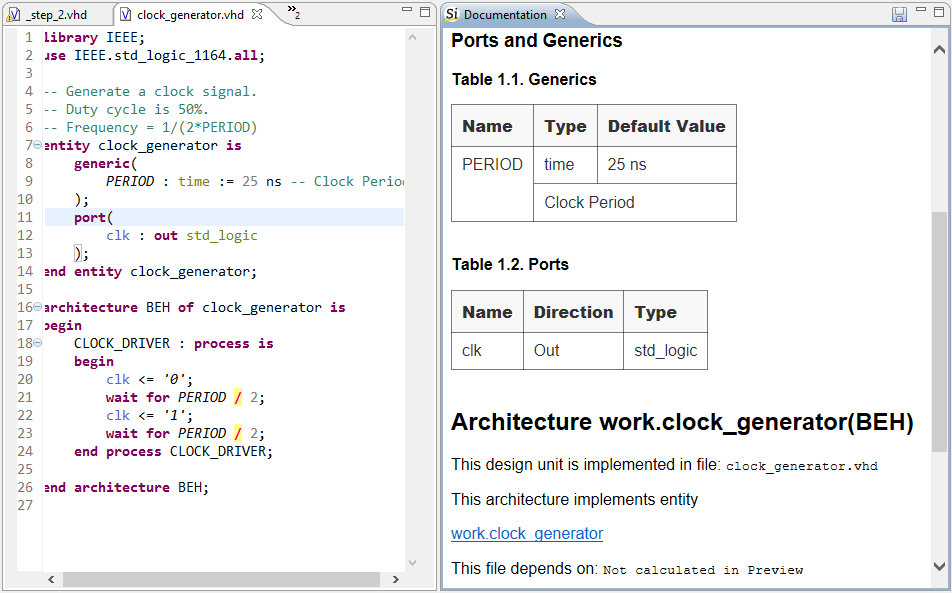Click the editor scroll-right arrow
The height and width of the screenshot is (593, 952).
point(395,580)
